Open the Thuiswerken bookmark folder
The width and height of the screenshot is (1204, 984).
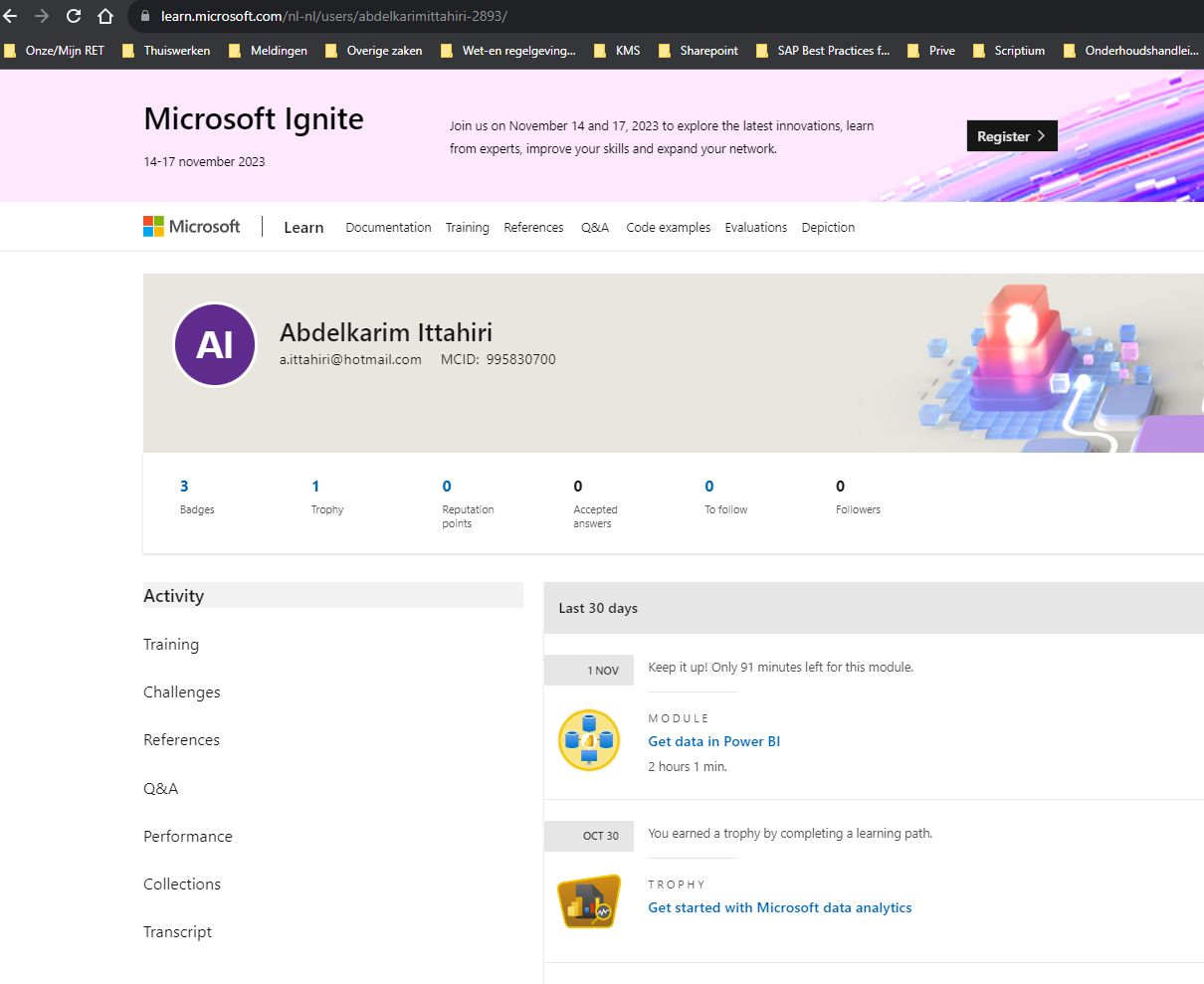[166, 51]
